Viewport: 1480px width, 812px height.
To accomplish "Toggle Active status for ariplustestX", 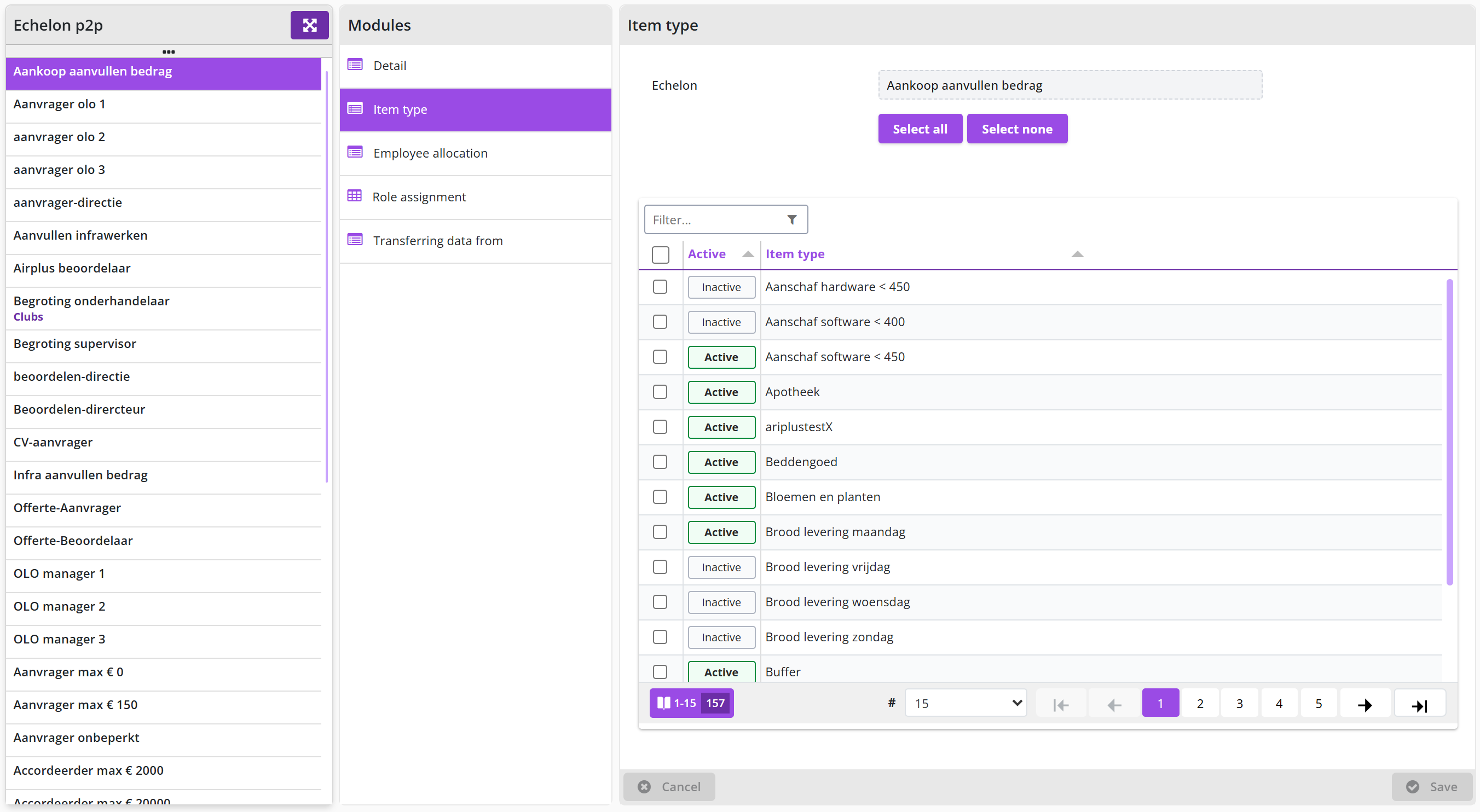I will (x=721, y=427).
